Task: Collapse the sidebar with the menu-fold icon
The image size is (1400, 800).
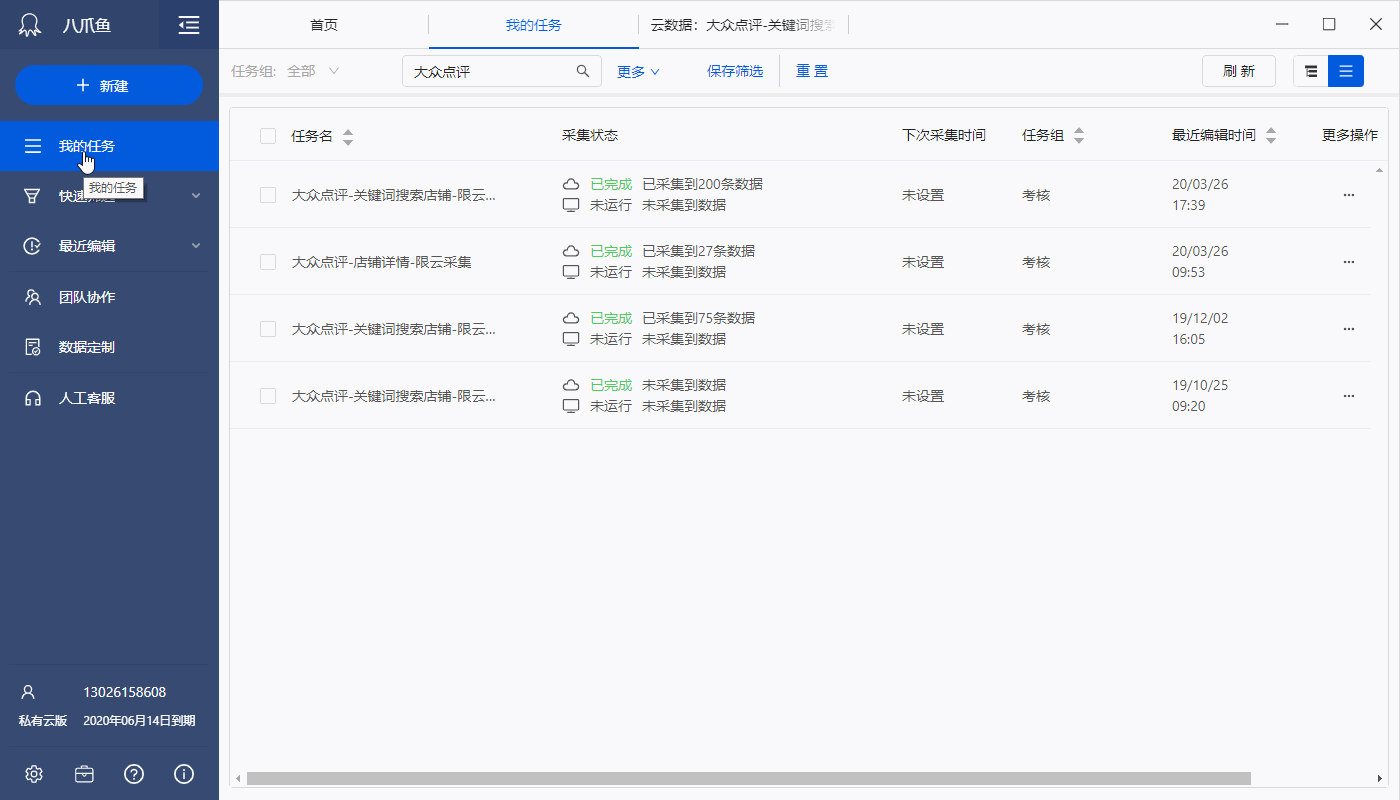Action: tap(189, 25)
